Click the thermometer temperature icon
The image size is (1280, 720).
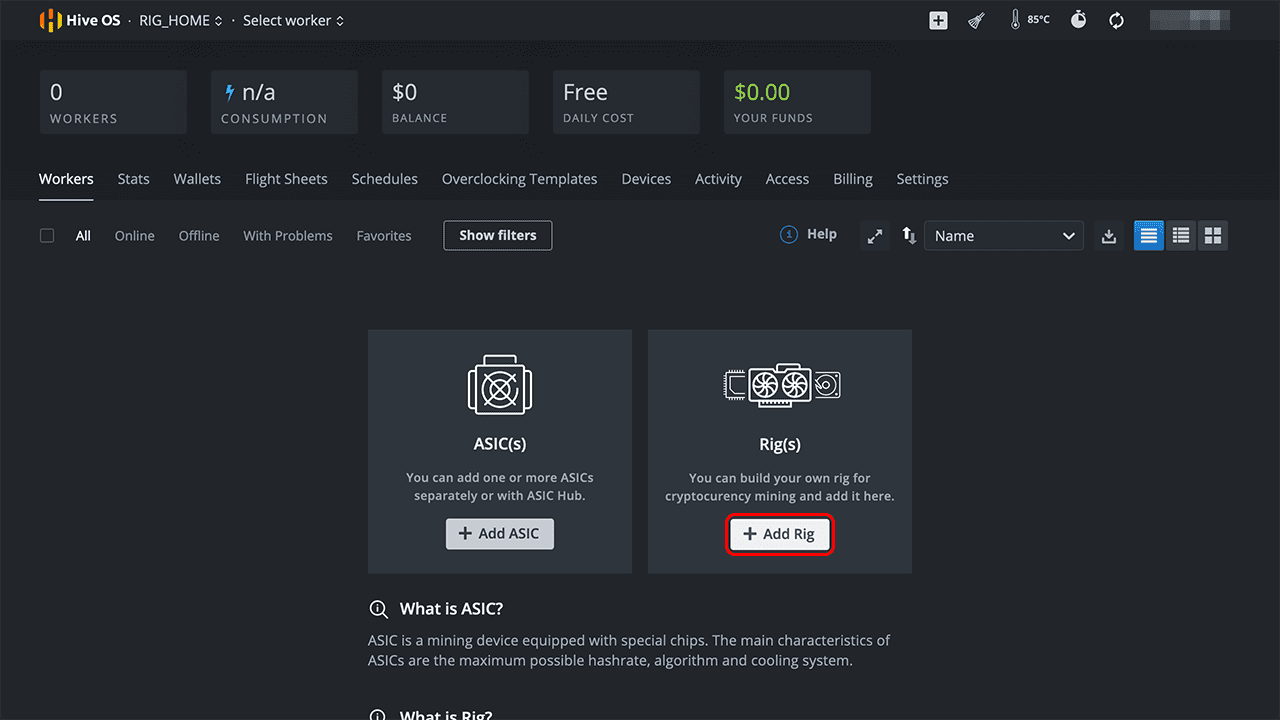1016,20
